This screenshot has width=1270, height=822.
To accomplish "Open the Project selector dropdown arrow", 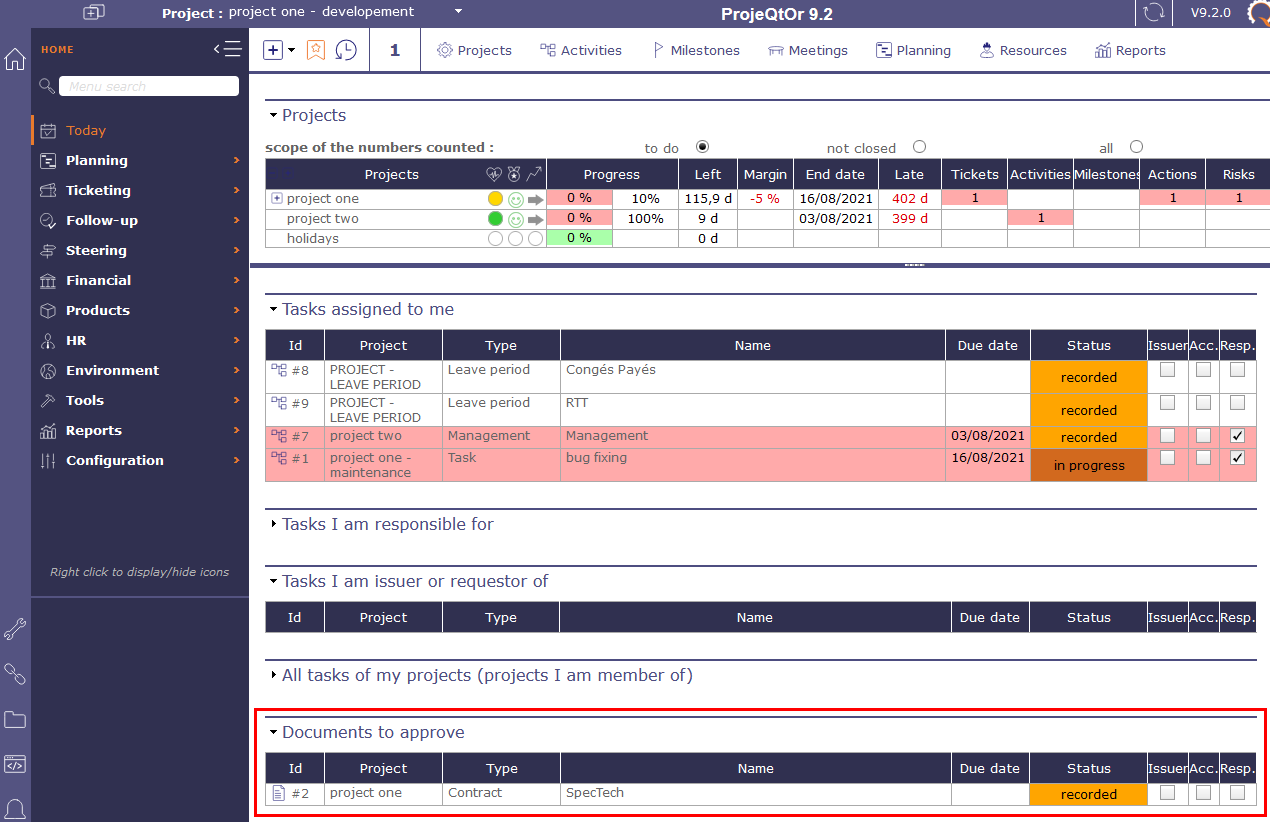I will (x=458, y=12).
